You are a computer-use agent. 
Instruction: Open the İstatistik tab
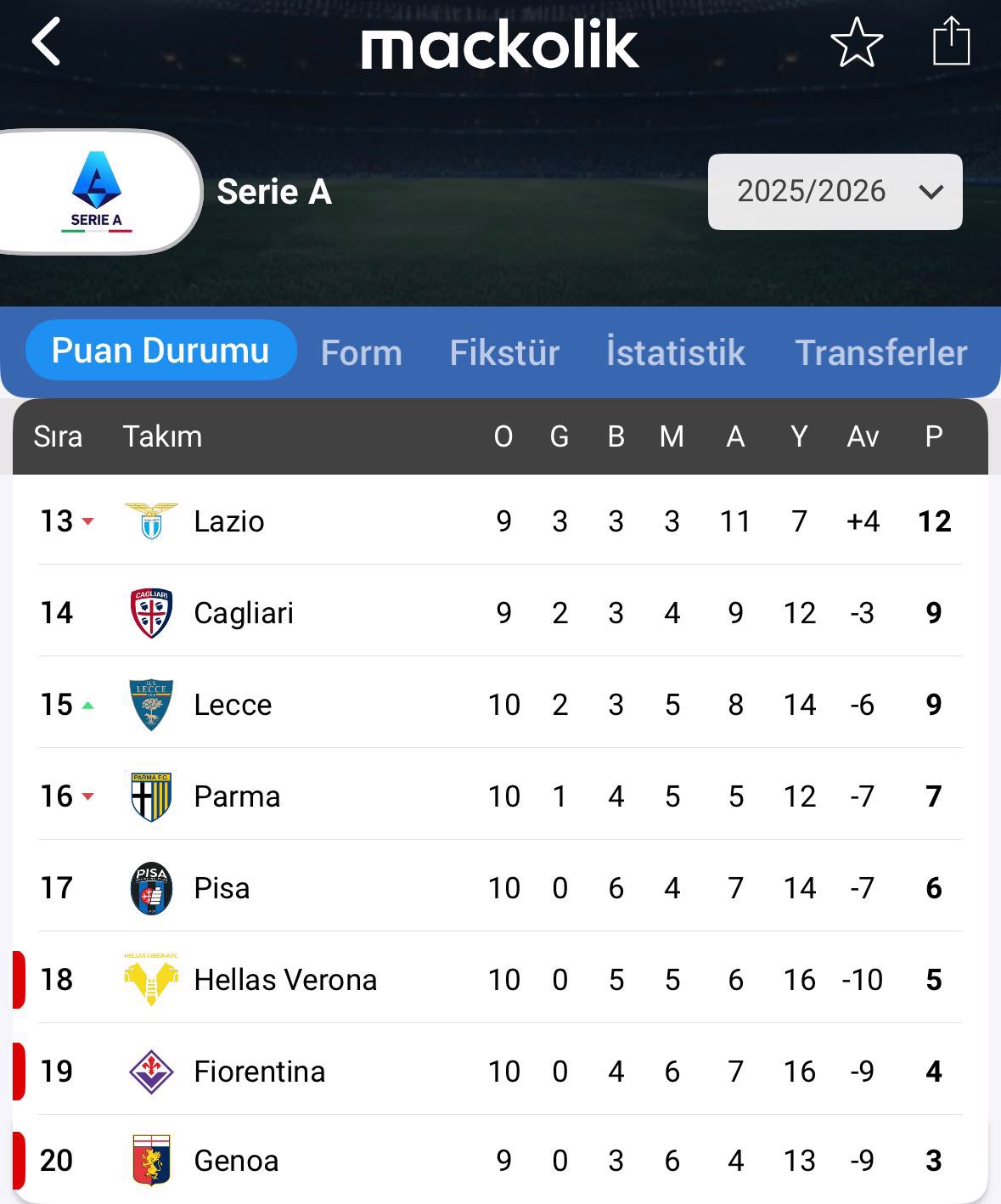(676, 352)
